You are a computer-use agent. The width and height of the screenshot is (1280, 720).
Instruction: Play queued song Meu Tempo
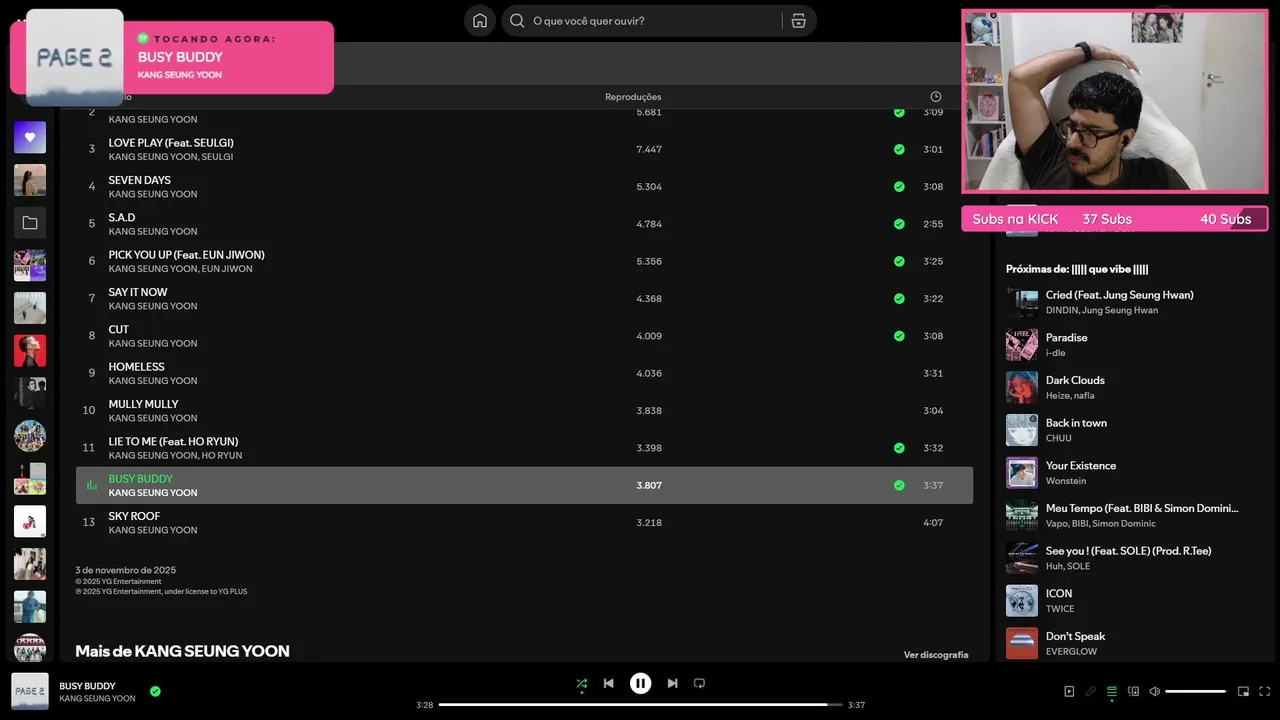1130,515
